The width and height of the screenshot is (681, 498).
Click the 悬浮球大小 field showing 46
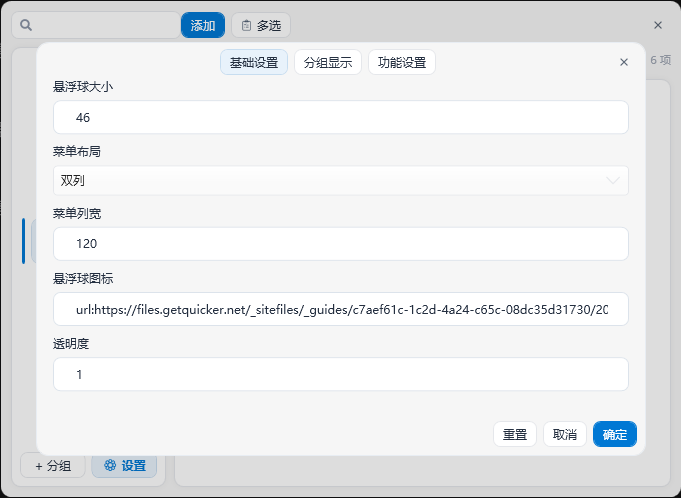coord(340,117)
